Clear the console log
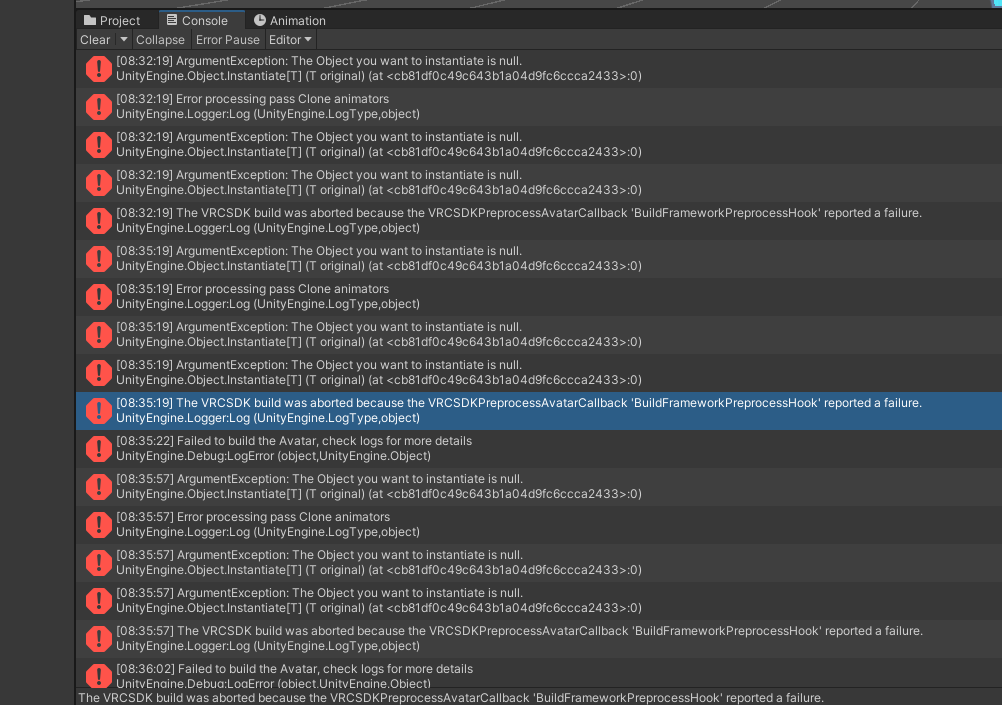 coord(95,40)
